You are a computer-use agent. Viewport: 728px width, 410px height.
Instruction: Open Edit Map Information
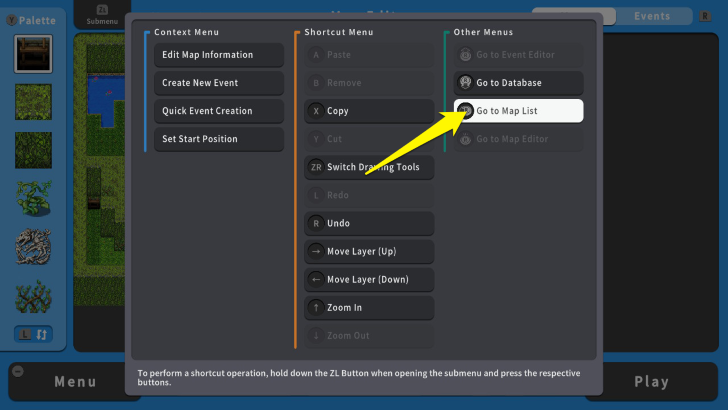(219, 55)
